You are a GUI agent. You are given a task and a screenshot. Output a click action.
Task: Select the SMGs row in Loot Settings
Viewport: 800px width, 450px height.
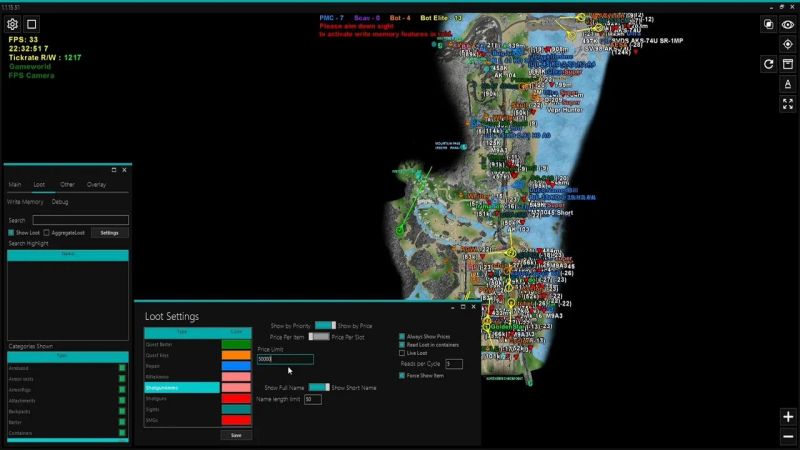point(182,420)
